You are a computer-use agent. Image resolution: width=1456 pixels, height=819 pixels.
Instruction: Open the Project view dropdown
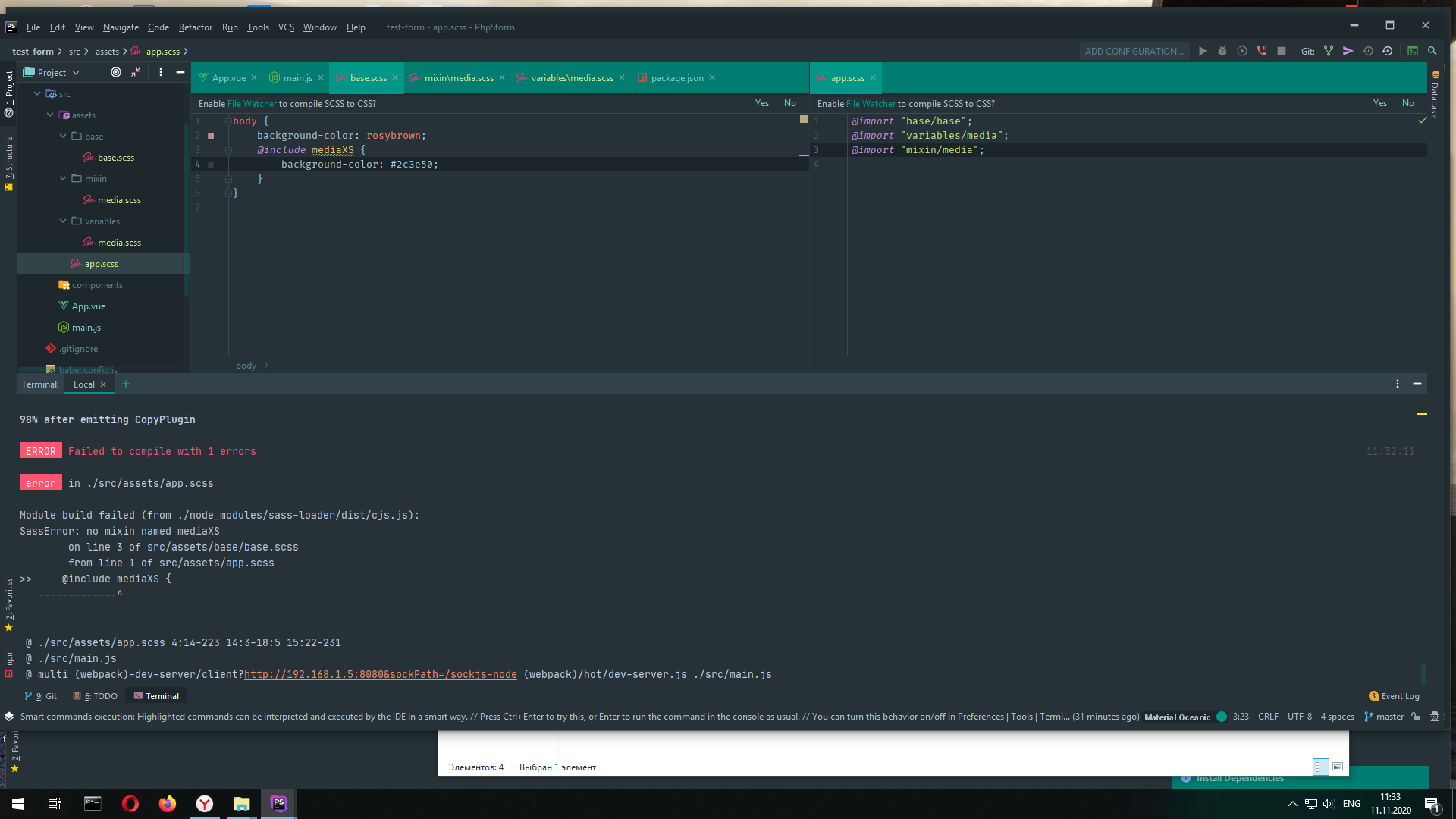(x=52, y=73)
